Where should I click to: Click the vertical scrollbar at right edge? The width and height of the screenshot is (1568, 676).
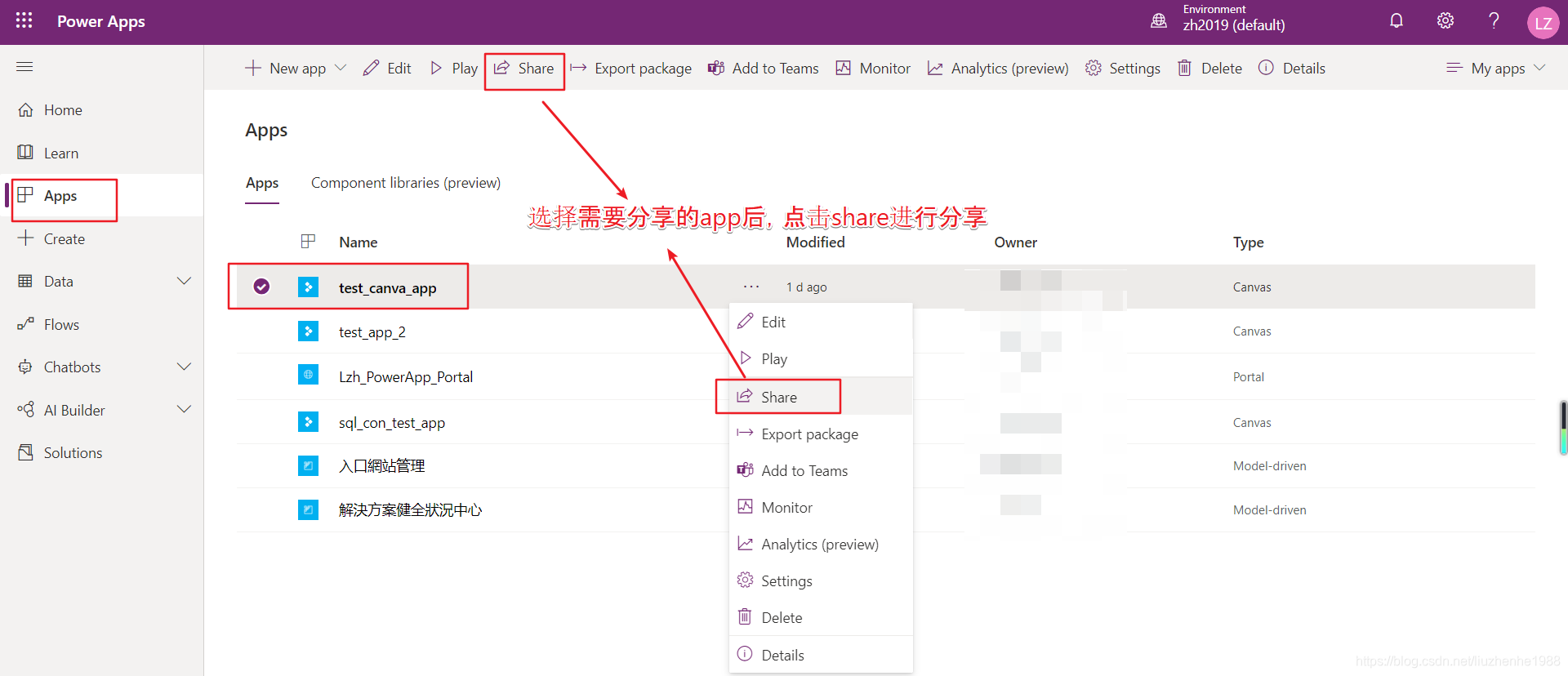point(1563,428)
